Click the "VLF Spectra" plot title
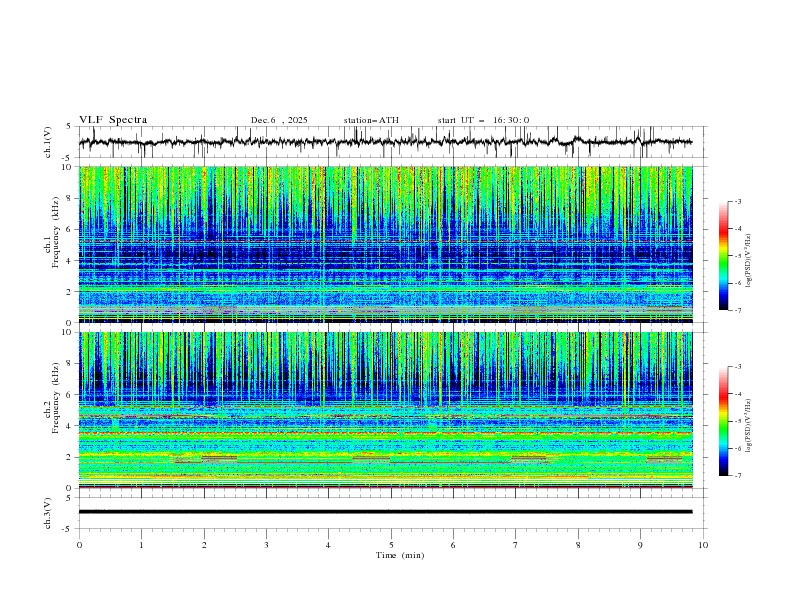Image resolution: width=792 pixels, height=612 pixels. [x=113, y=120]
